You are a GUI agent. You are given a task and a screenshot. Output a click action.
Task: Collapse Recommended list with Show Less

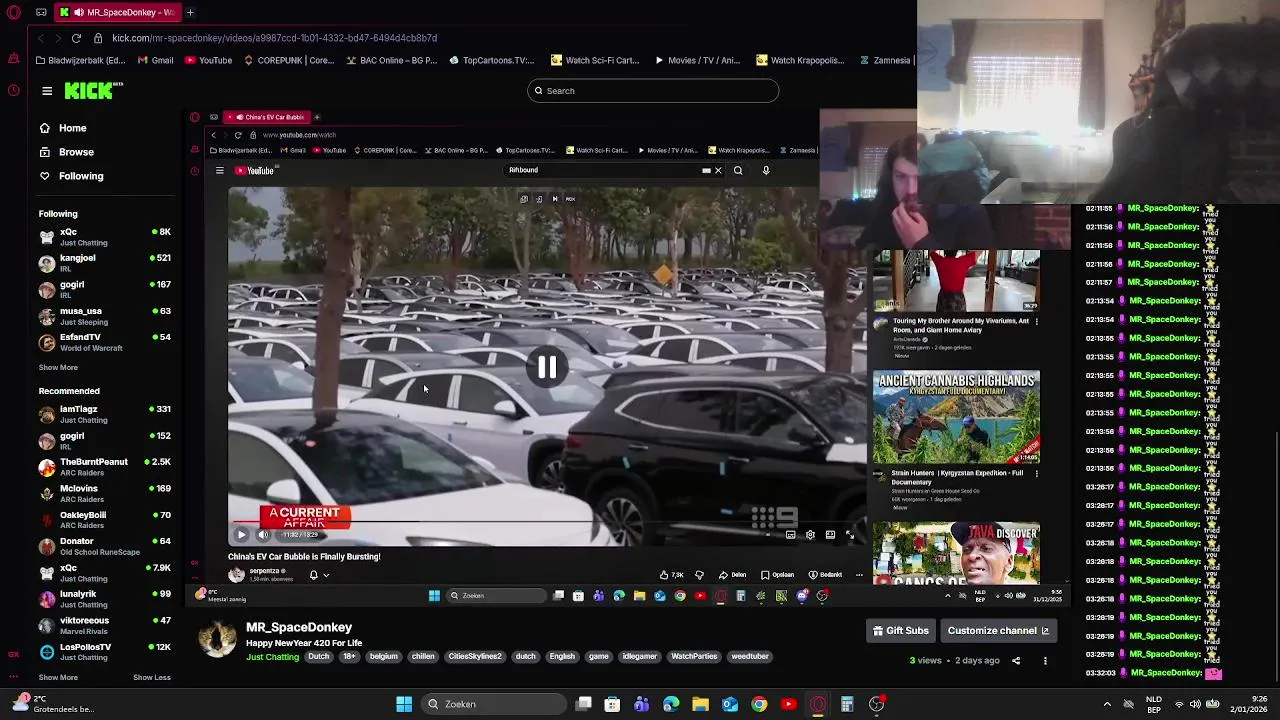tap(152, 677)
